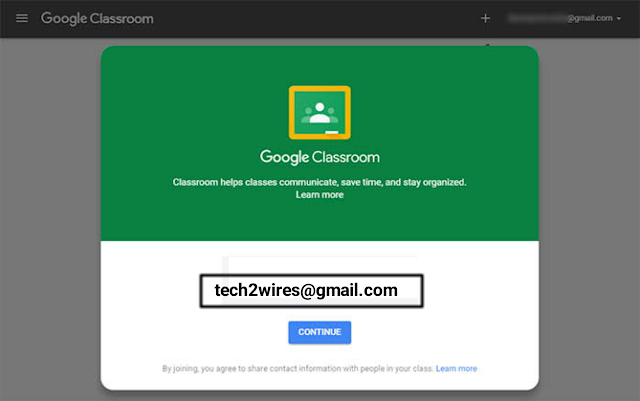Expand the account dropdown arrow beside gmail.com
Viewport: 640px width, 401px height.
(619, 19)
